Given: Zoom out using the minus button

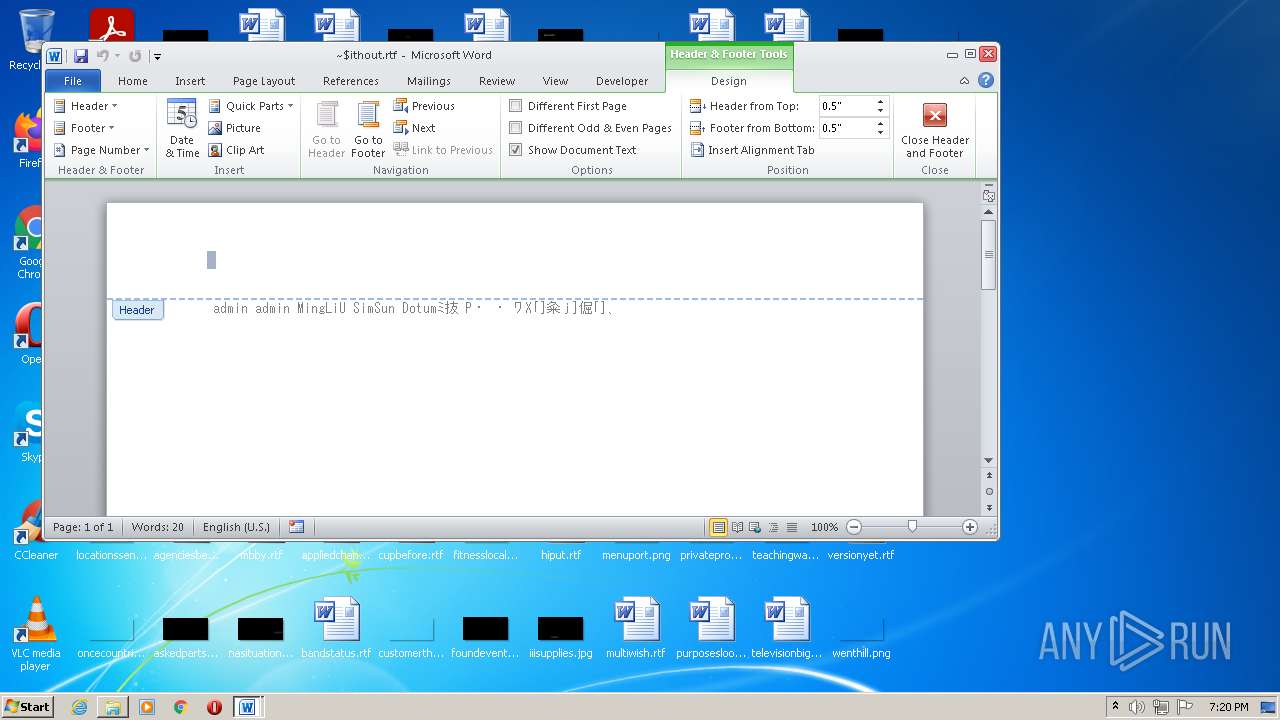Looking at the screenshot, I should click(854, 527).
